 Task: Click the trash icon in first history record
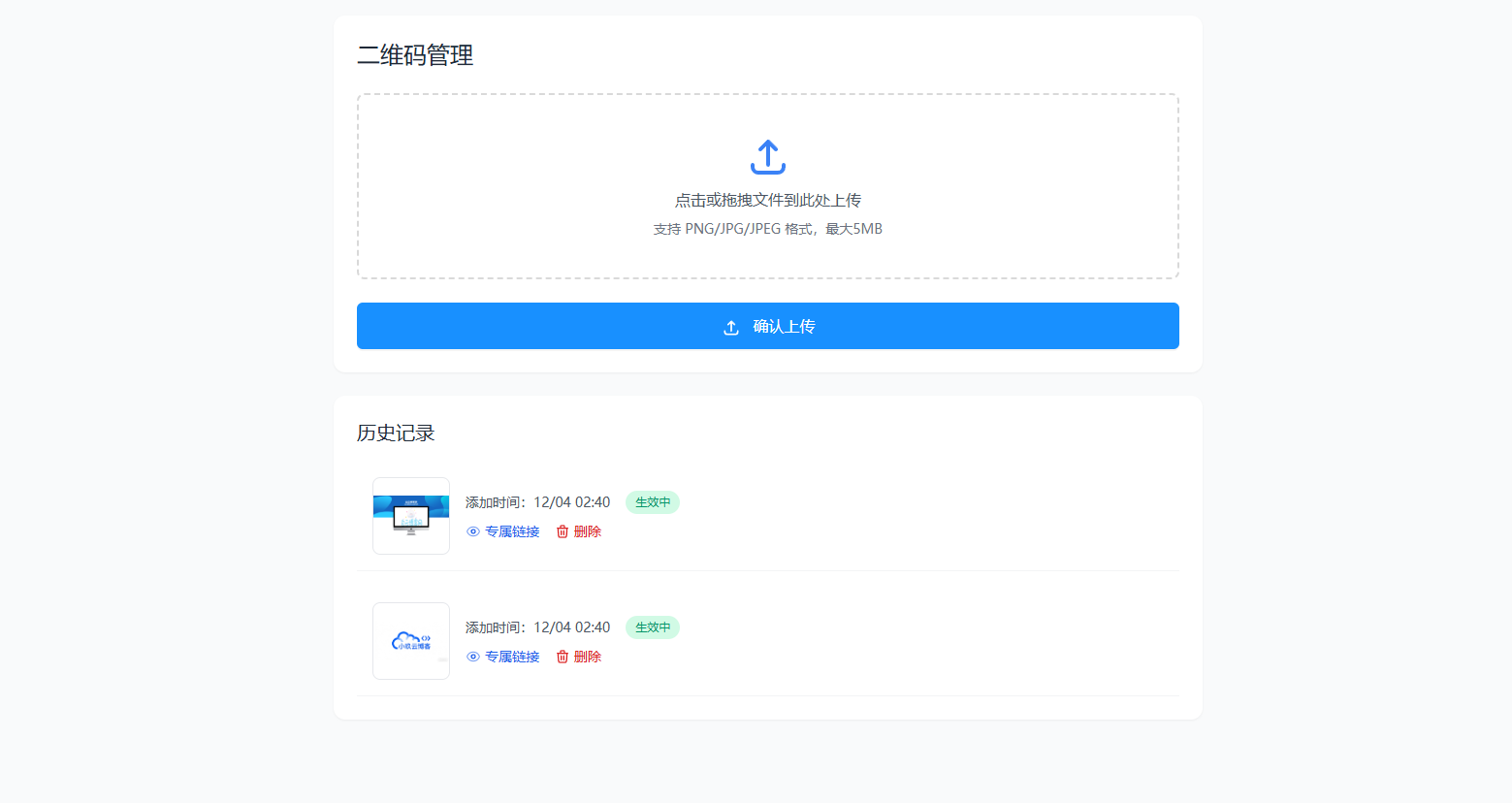tap(563, 531)
